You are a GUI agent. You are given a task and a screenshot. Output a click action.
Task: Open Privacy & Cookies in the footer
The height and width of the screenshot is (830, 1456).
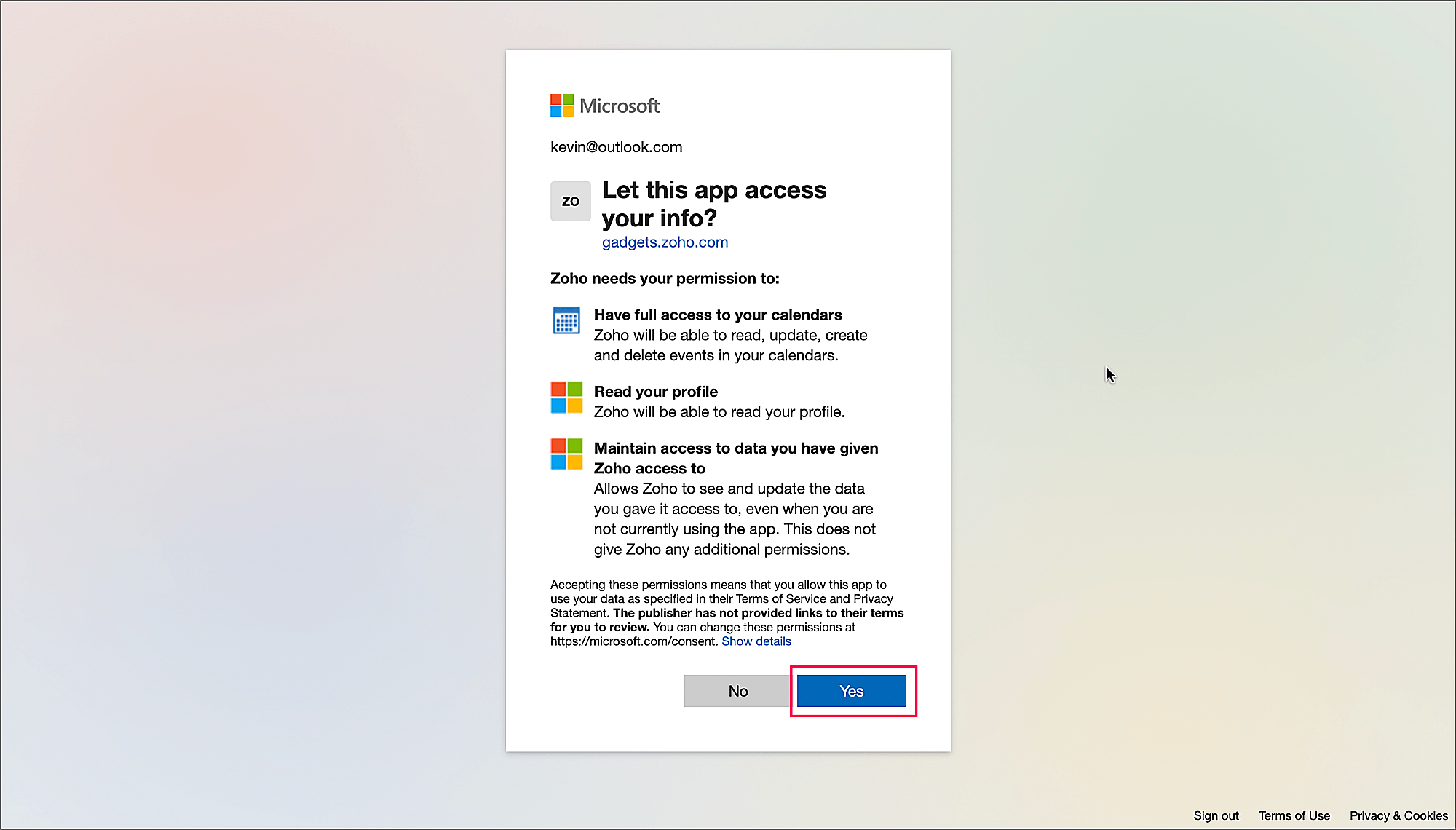1398,815
